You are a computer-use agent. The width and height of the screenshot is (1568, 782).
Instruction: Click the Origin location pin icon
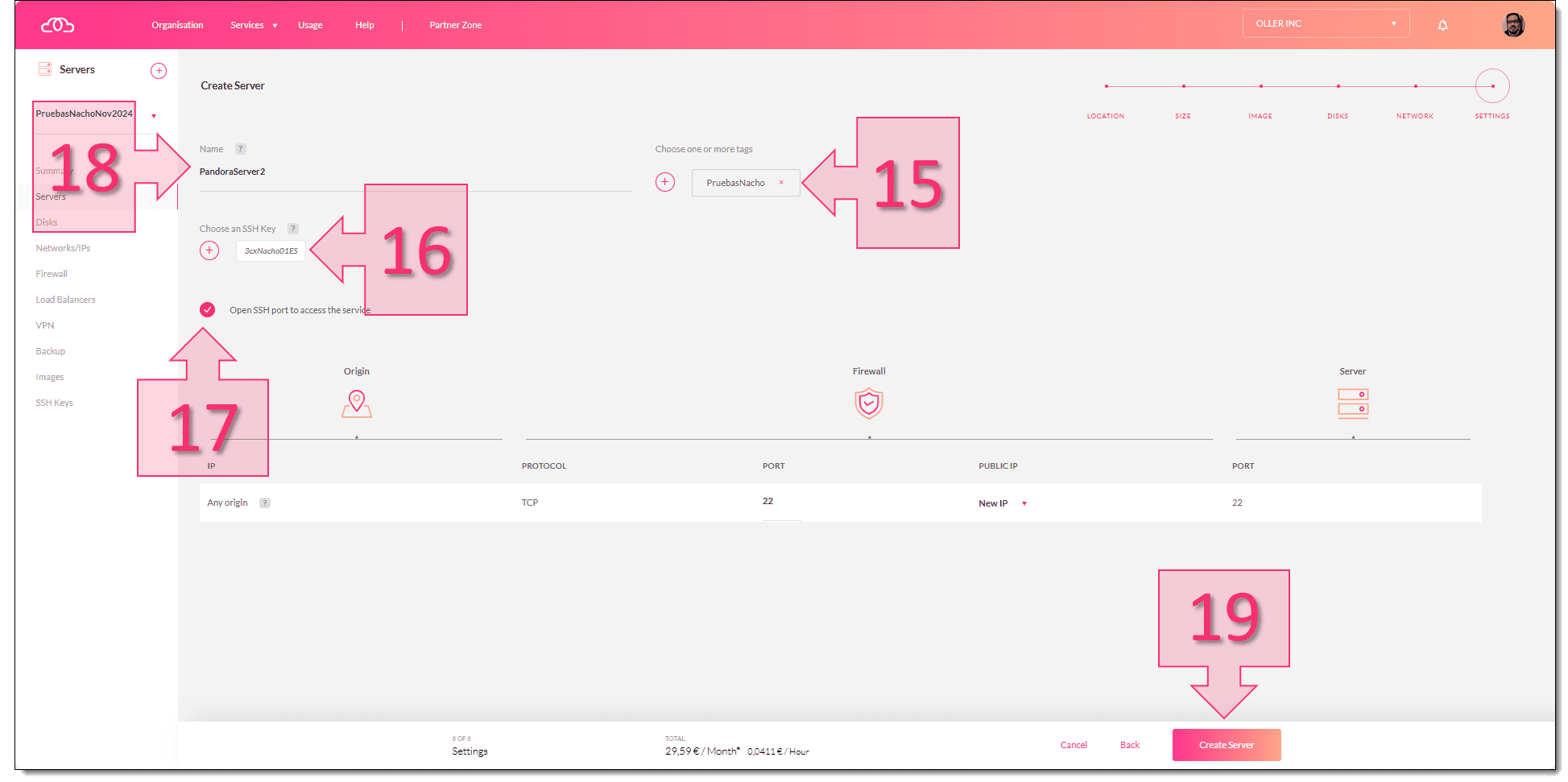click(x=357, y=403)
